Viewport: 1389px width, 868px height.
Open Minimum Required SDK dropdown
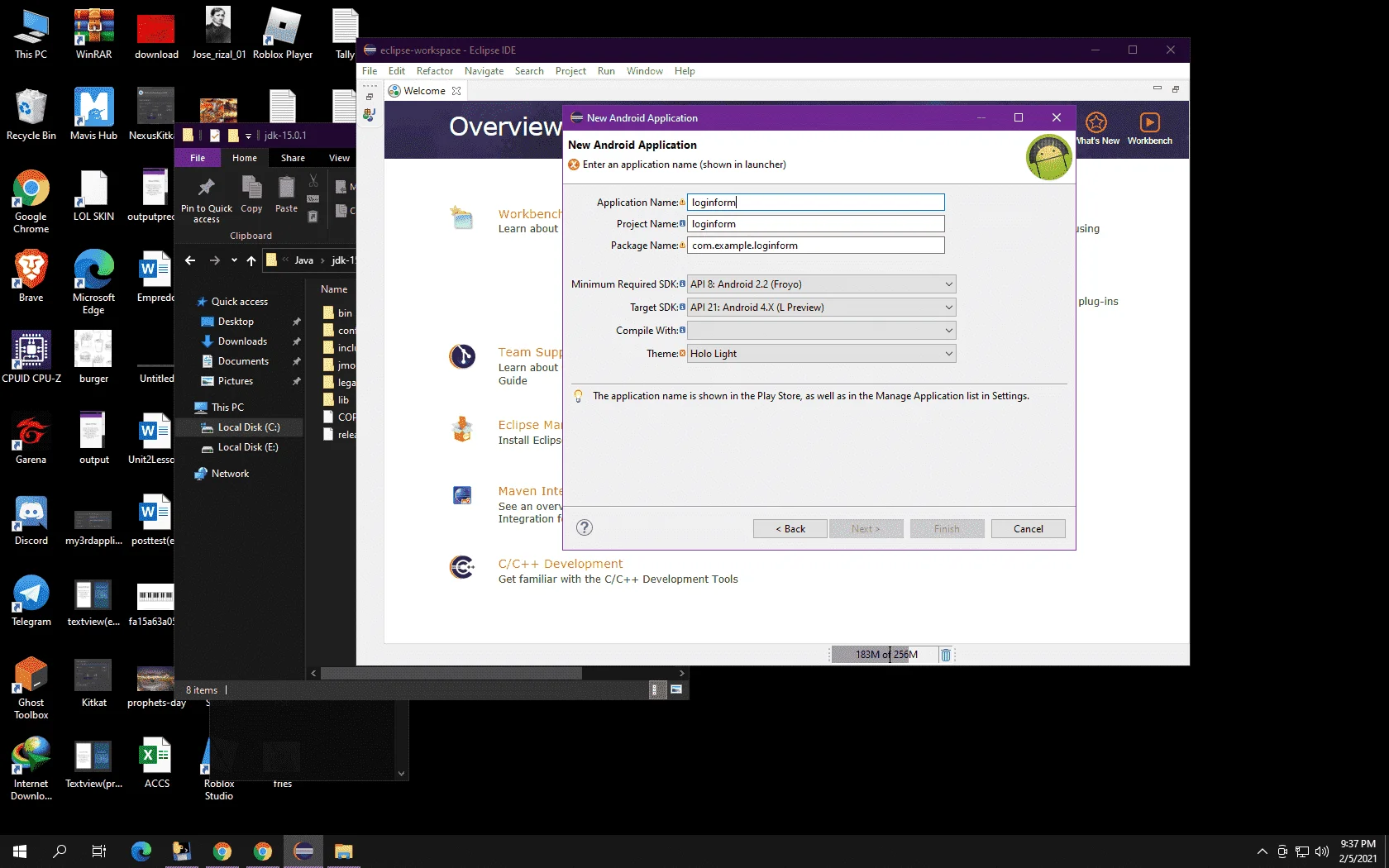[x=822, y=284]
